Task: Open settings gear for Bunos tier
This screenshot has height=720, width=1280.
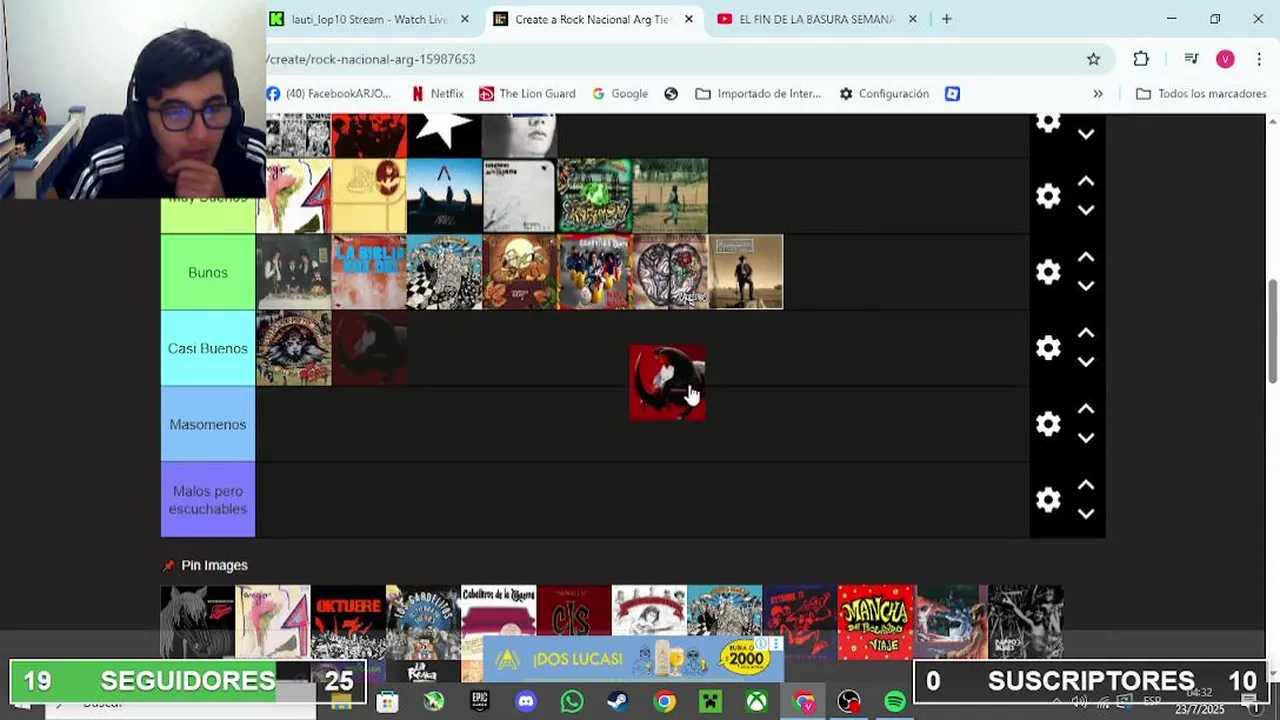Action: click(1048, 272)
